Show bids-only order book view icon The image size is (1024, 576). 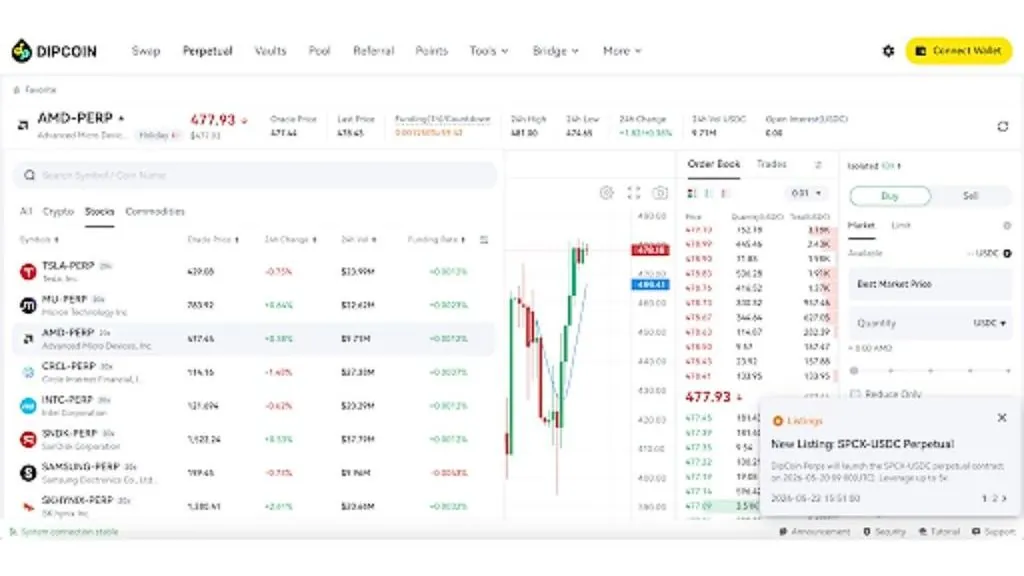click(x=707, y=193)
